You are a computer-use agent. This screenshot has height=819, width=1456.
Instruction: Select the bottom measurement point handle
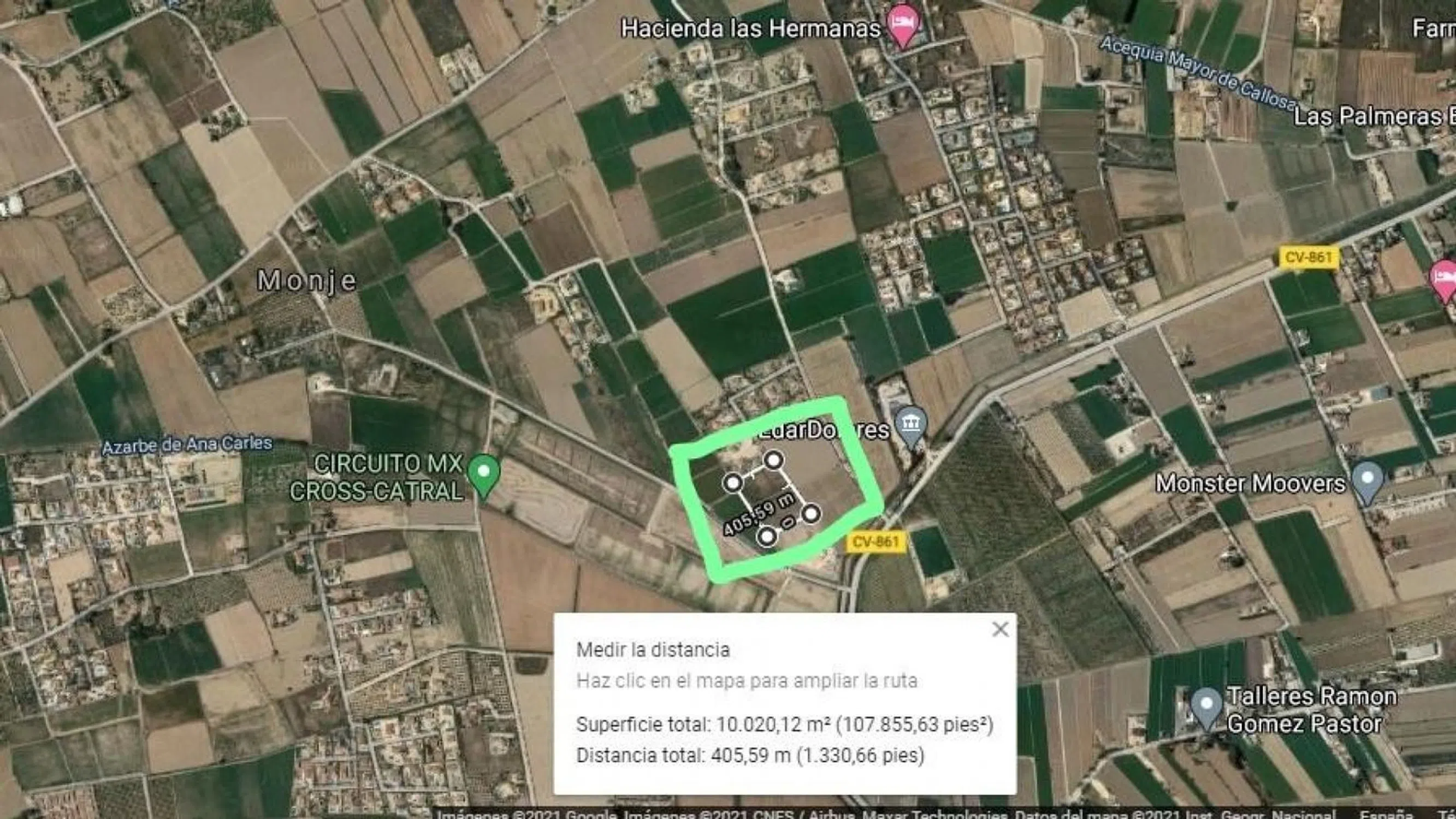tap(766, 536)
